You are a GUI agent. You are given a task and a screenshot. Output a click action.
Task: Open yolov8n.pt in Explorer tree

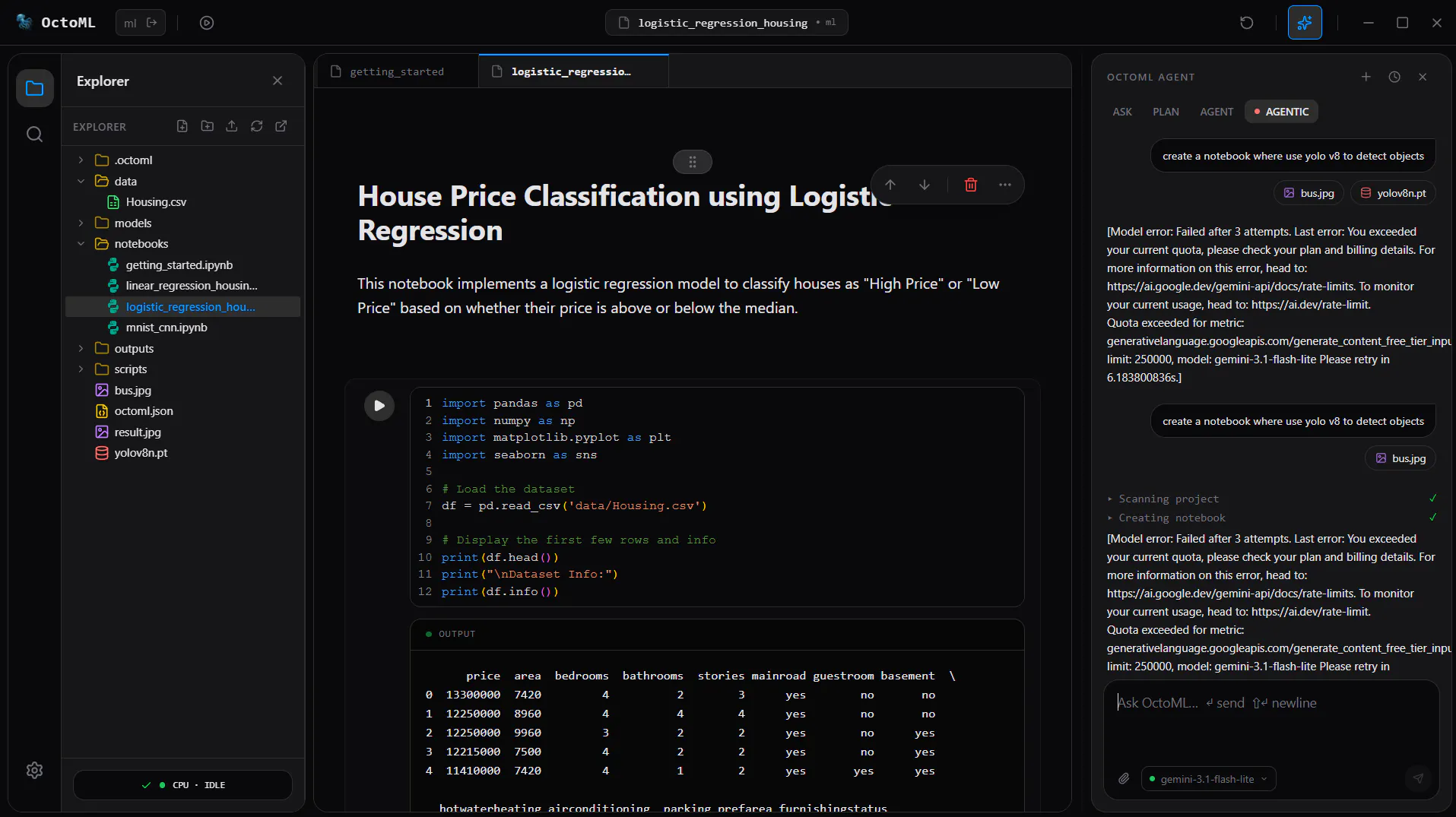[182, 453]
